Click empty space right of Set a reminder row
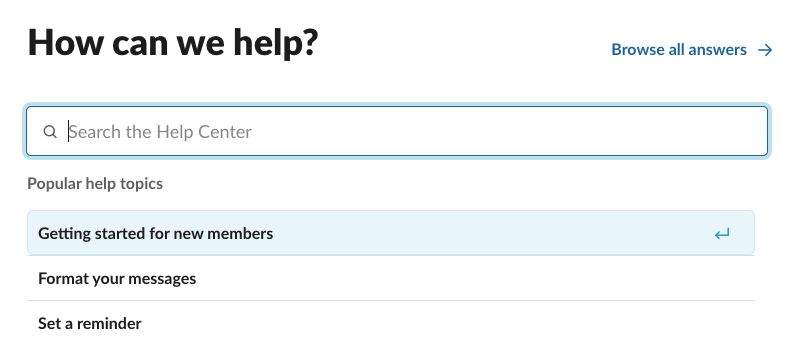The width and height of the screenshot is (807, 364). [448, 323]
